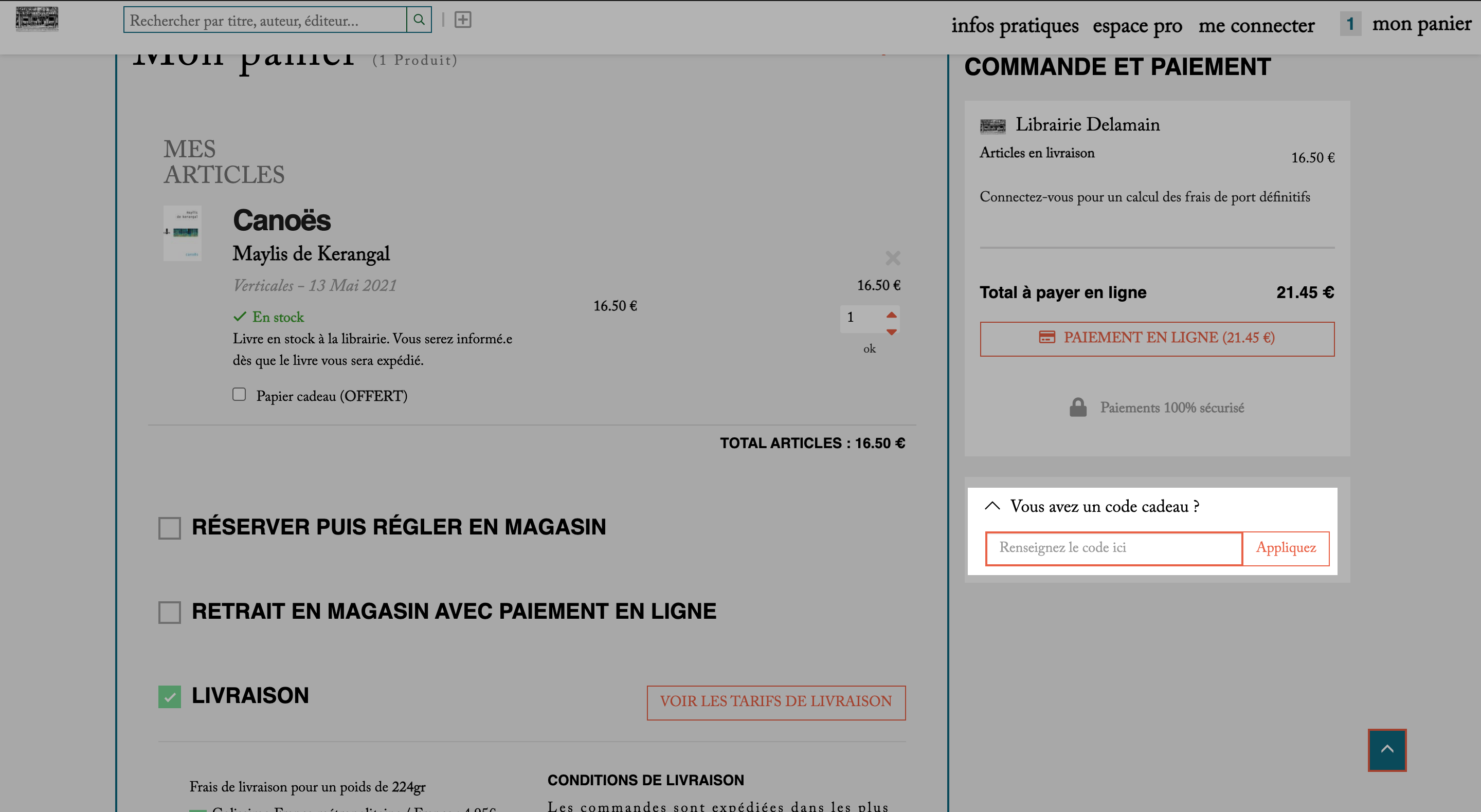This screenshot has width=1481, height=812.
Task: Click me connecter link
Action: [x=1256, y=25]
